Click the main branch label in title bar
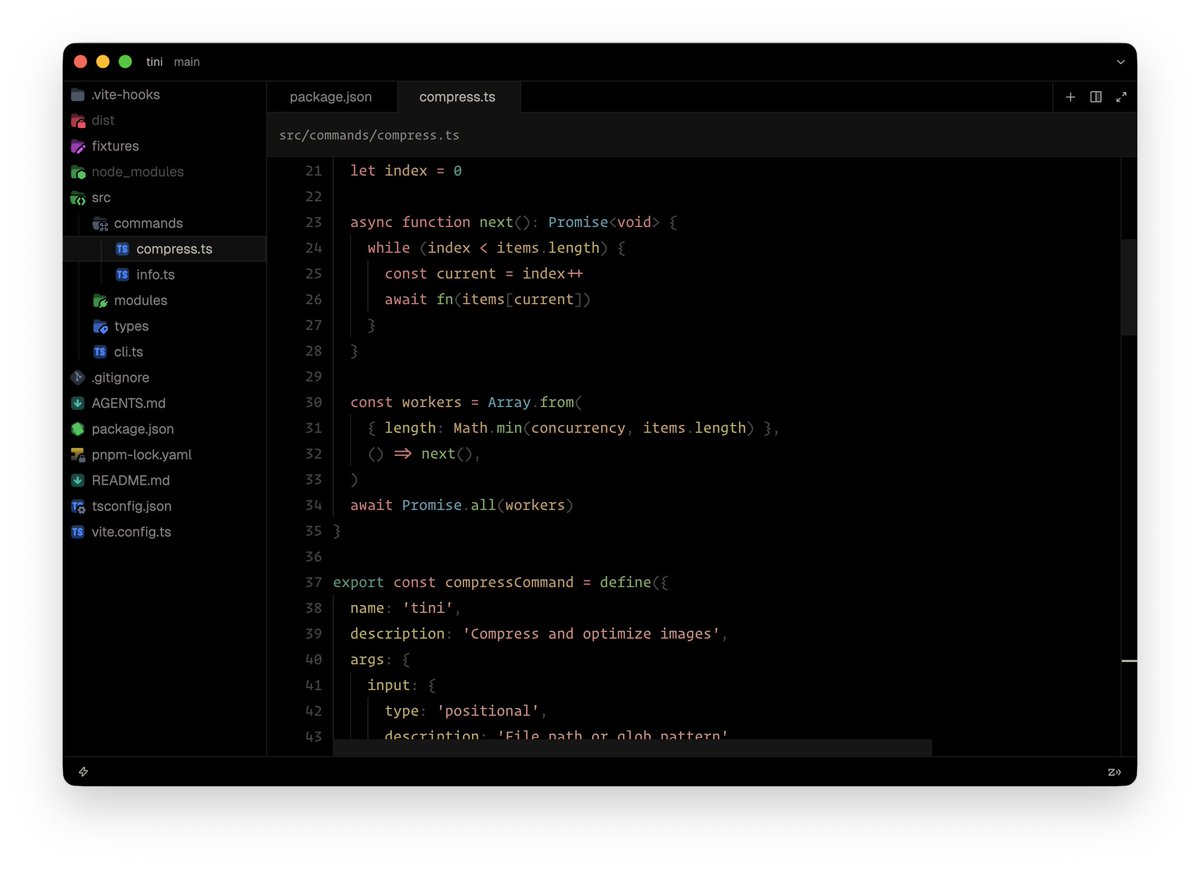The image size is (1200, 869). pos(187,62)
